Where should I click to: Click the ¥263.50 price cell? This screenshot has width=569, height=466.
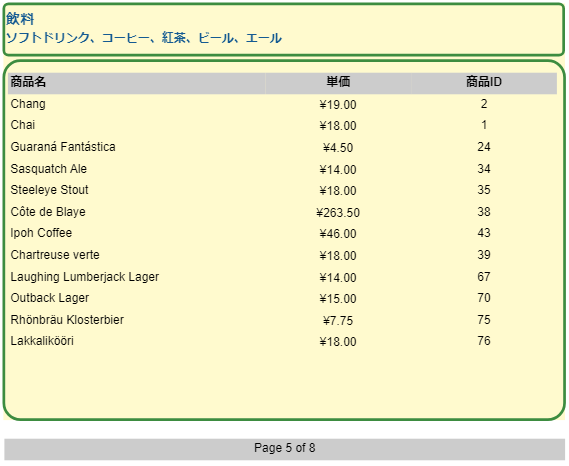point(338,213)
